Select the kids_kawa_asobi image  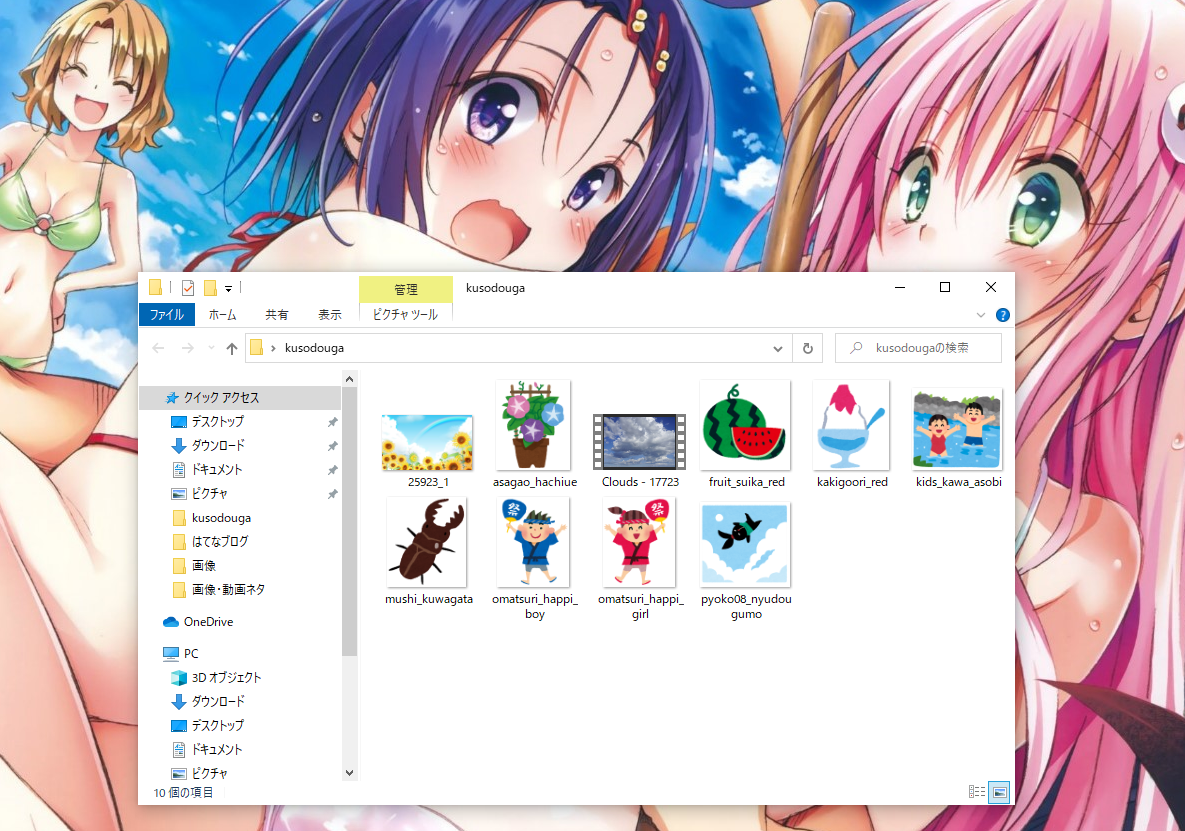click(958, 438)
